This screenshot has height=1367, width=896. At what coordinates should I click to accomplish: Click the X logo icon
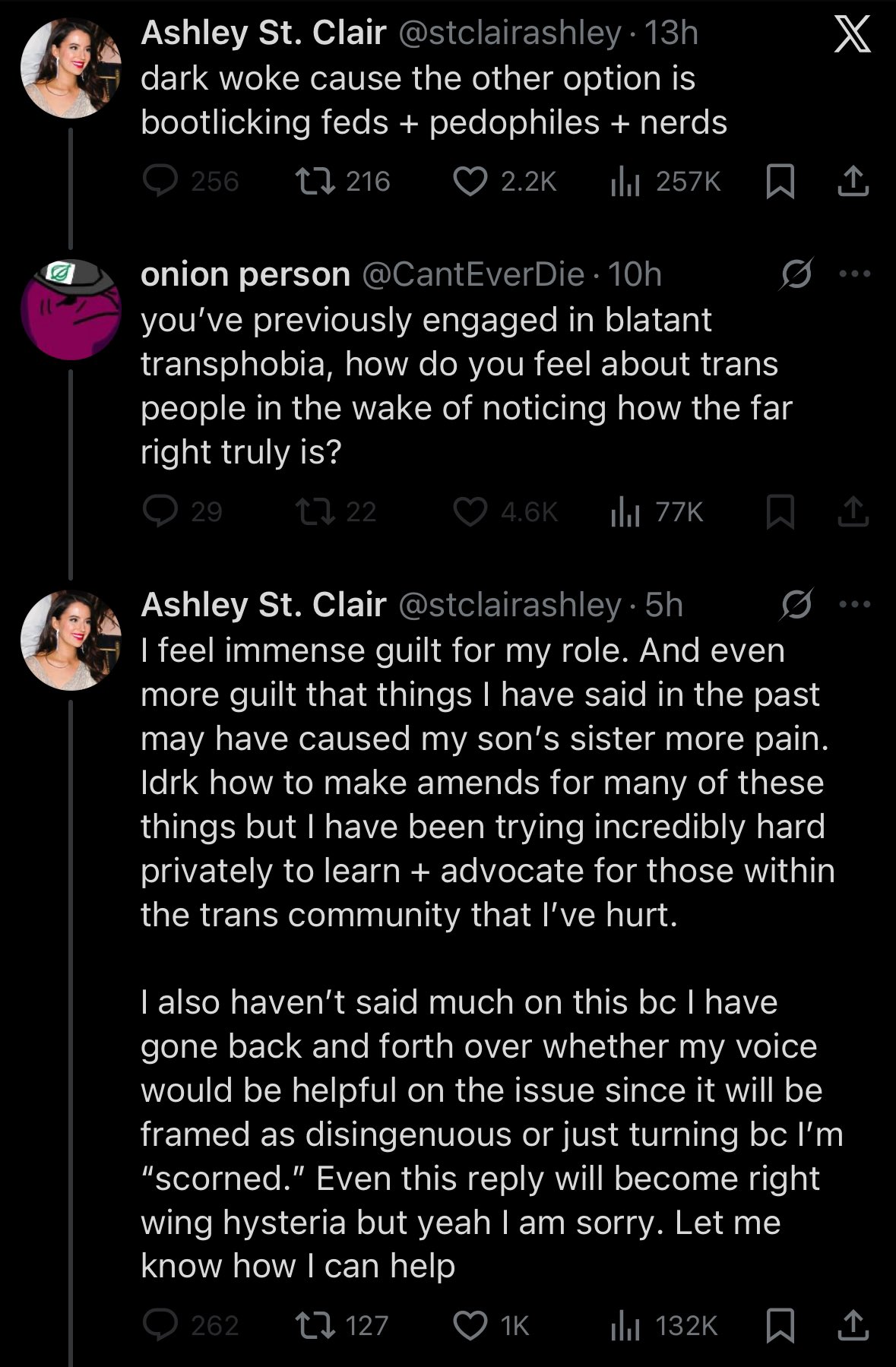852,36
